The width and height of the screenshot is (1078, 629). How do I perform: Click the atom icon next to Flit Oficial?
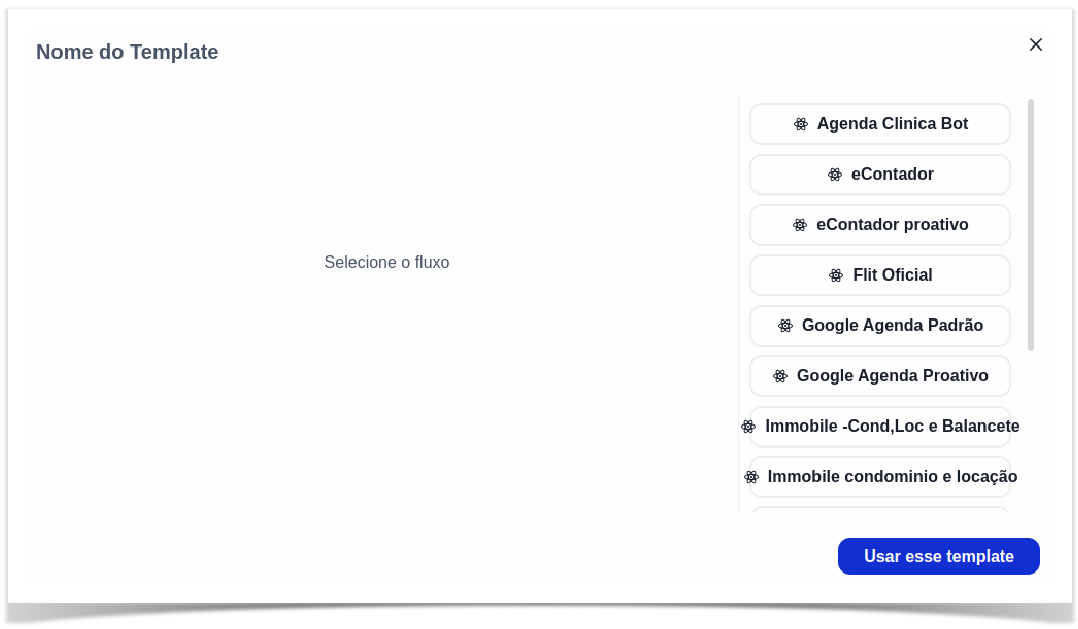coord(836,276)
